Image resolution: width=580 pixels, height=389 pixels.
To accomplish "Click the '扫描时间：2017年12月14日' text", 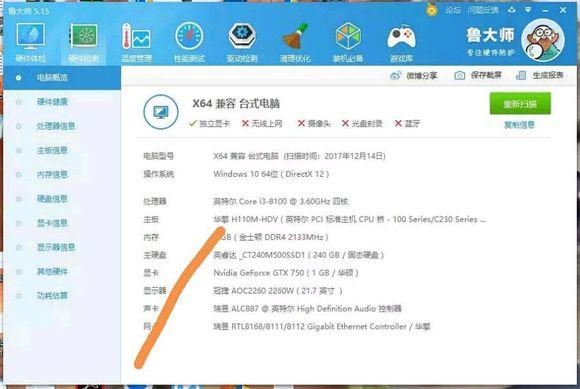I will [x=335, y=156].
